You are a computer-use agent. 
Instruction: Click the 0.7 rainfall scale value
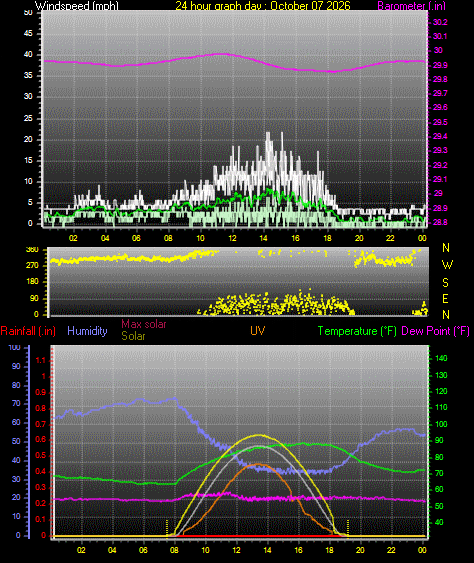tap(41, 424)
